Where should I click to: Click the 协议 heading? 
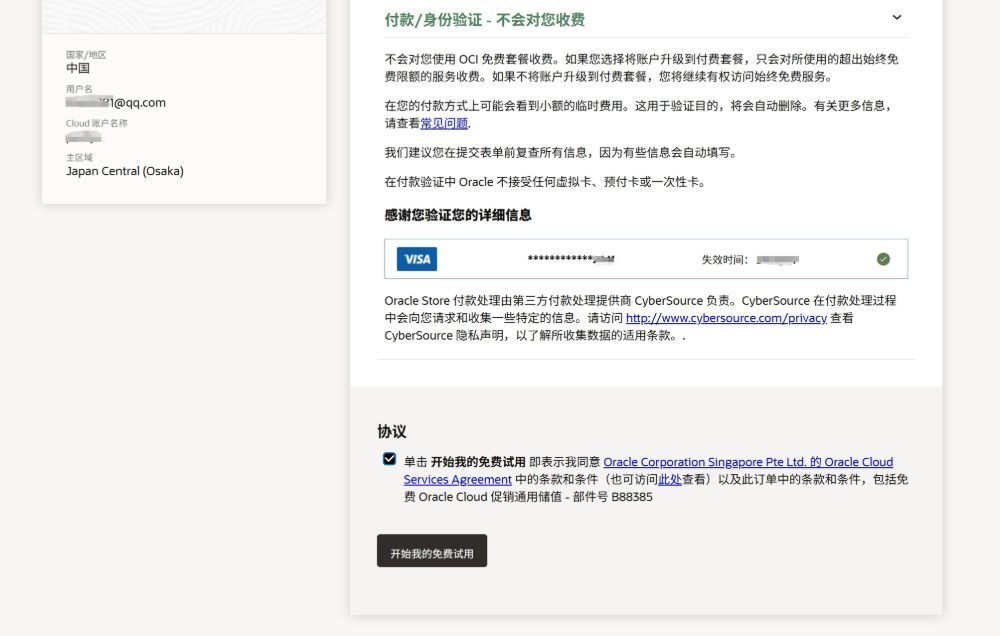(x=392, y=431)
